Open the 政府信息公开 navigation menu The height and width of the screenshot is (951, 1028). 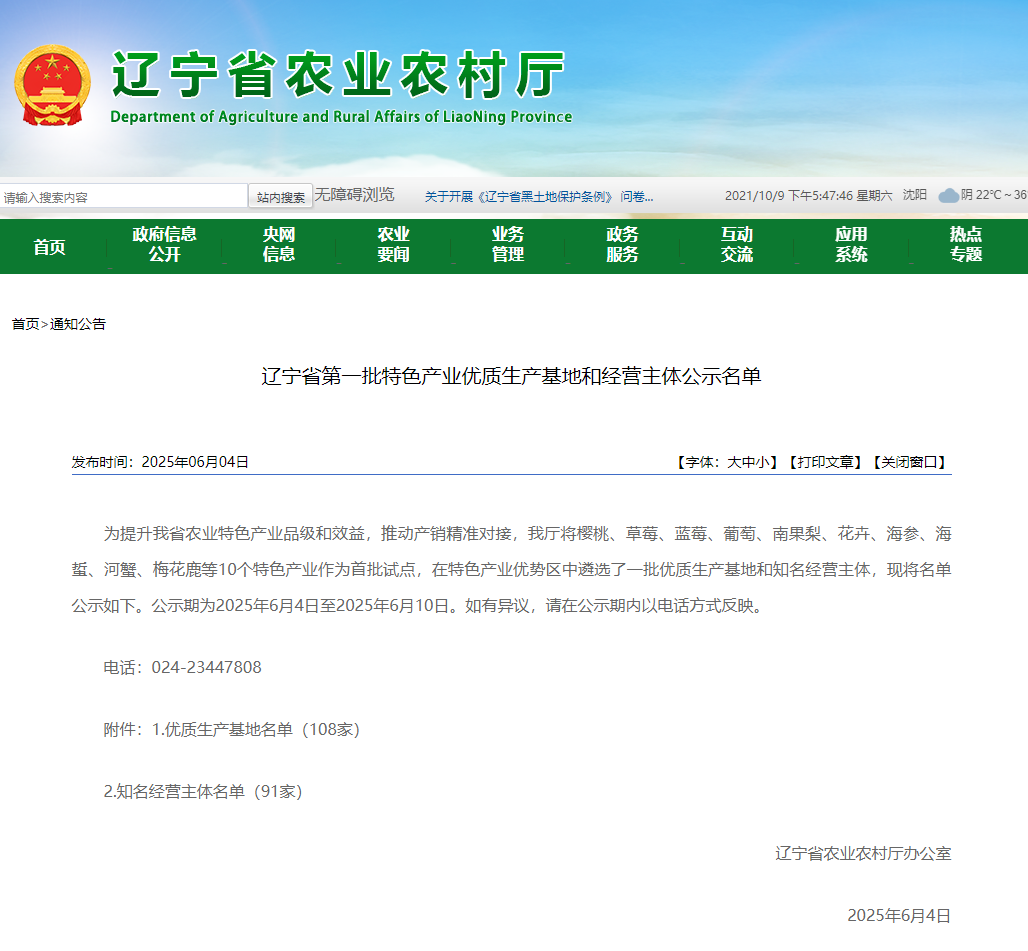click(x=164, y=245)
